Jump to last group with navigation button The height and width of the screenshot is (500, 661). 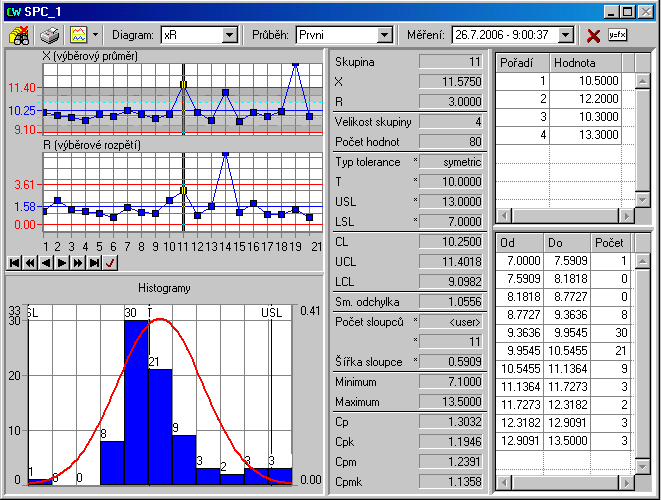(x=95, y=263)
